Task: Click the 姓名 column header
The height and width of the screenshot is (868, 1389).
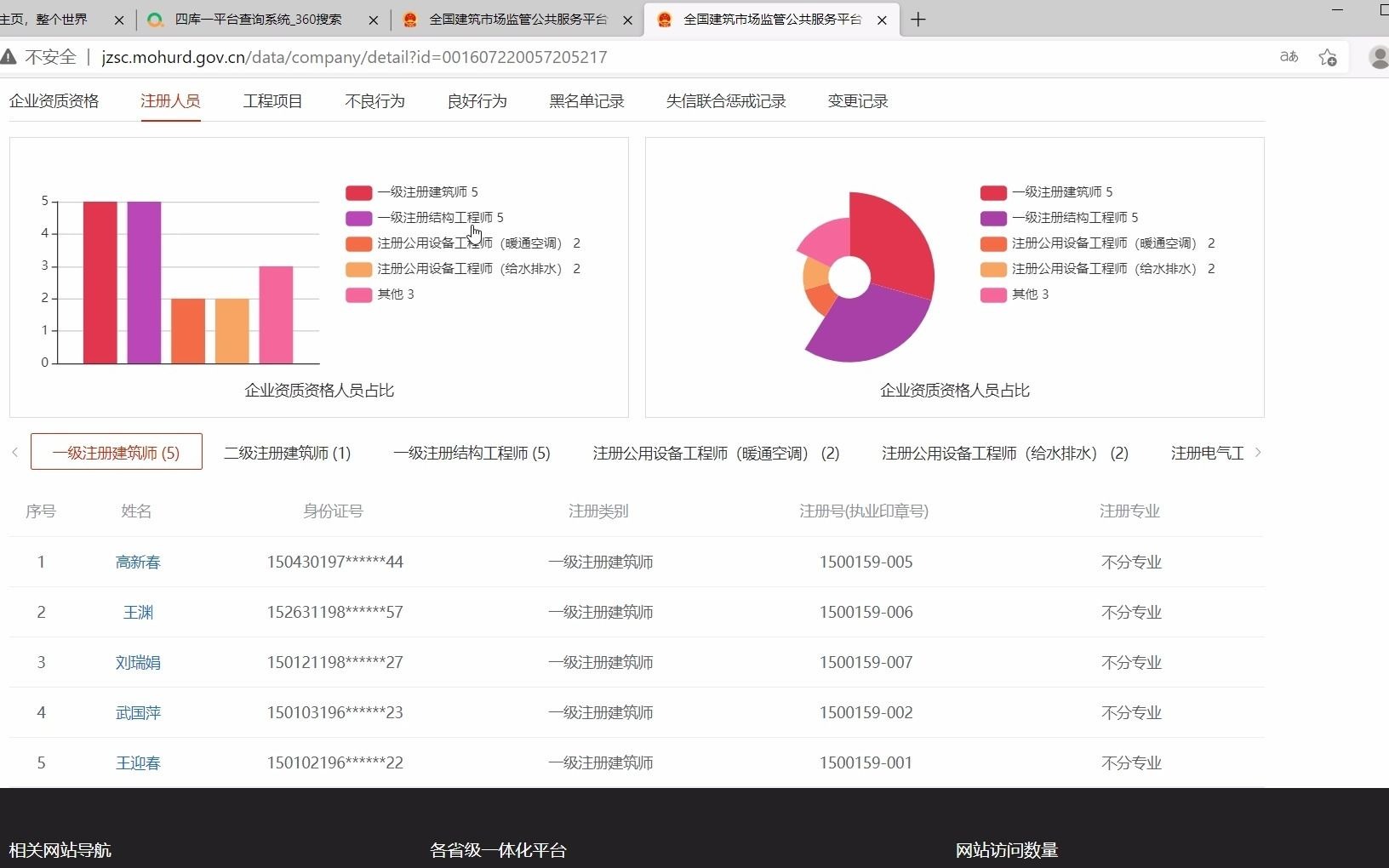Action: (x=136, y=511)
